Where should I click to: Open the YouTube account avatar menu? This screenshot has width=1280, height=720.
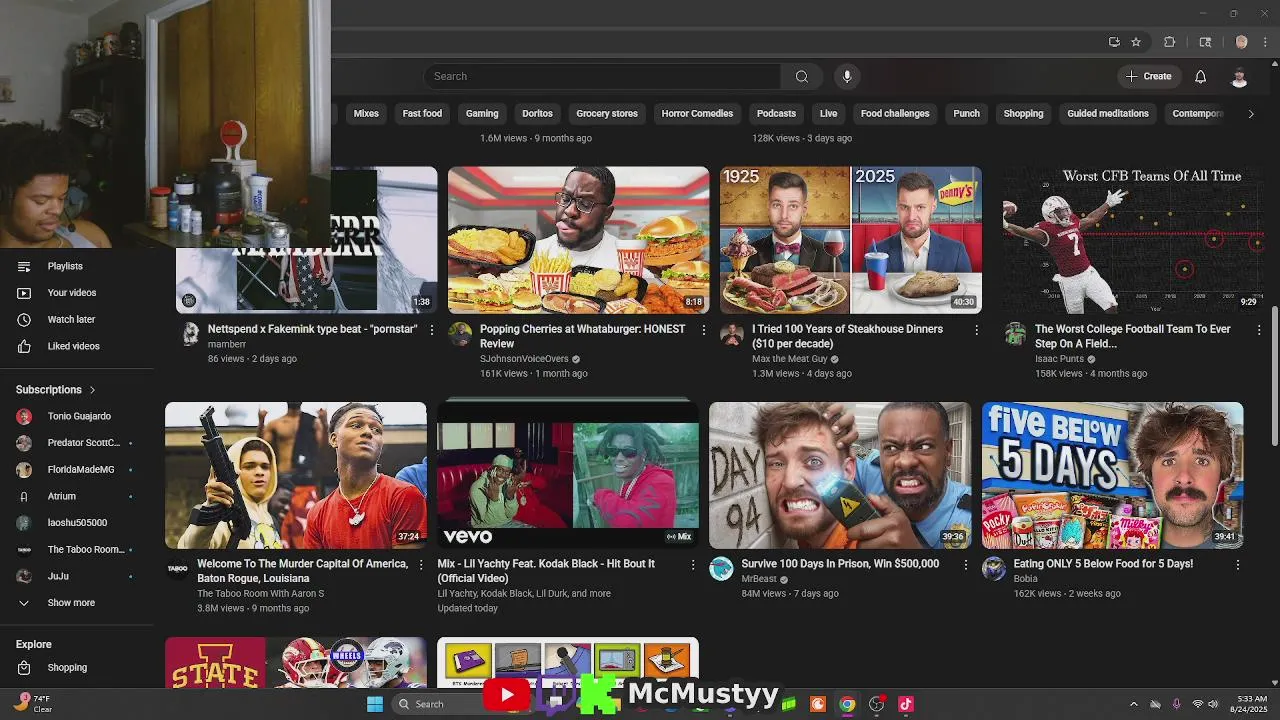pyautogui.click(x=1239, y=77)
